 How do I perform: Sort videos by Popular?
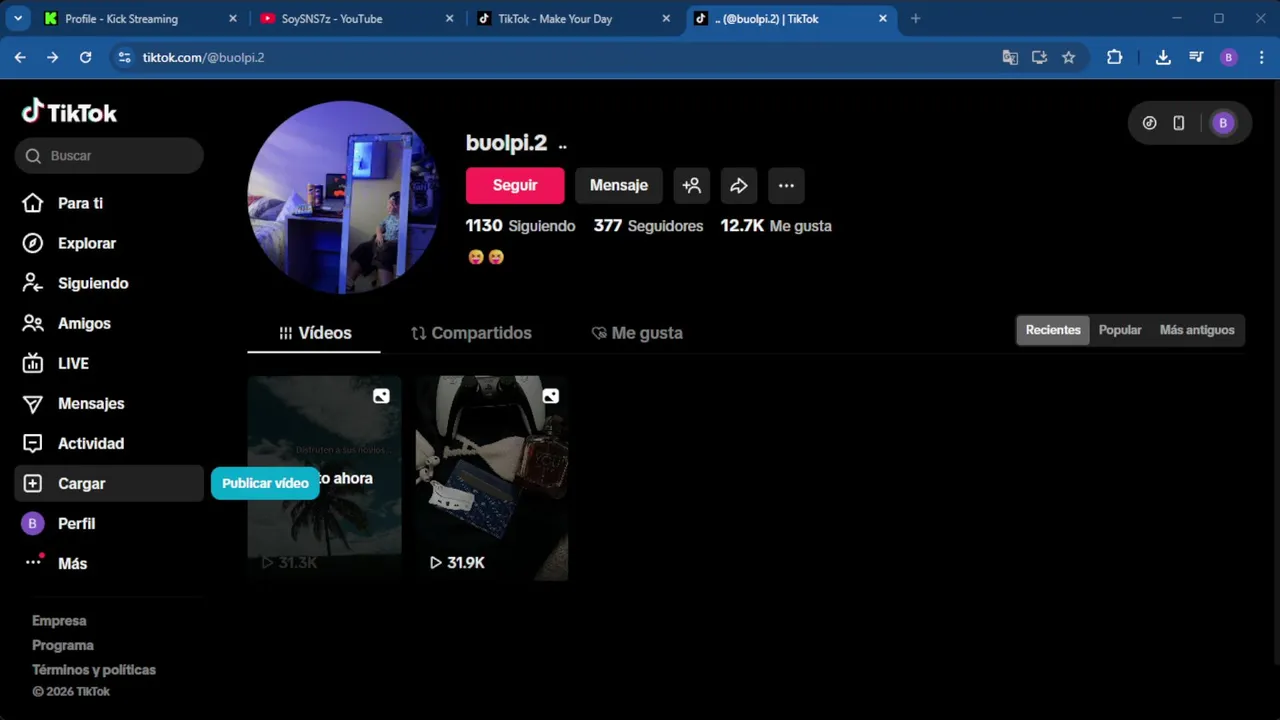[x=1120, y=330]
